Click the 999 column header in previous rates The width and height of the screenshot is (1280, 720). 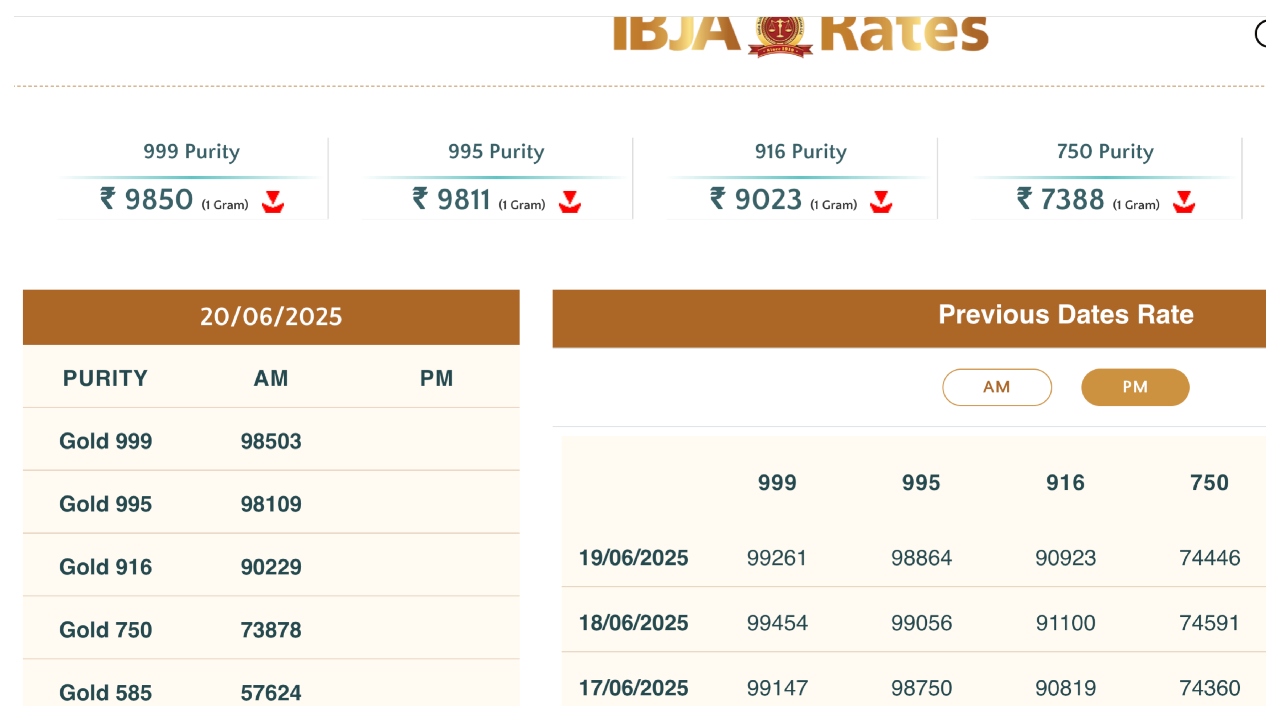pyautogui.click(x=777, y=483)
